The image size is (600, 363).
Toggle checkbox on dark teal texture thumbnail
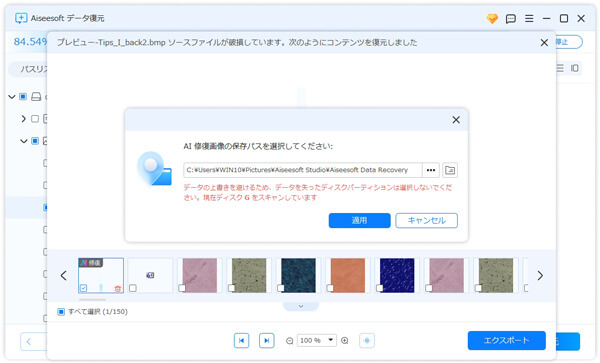281,288
